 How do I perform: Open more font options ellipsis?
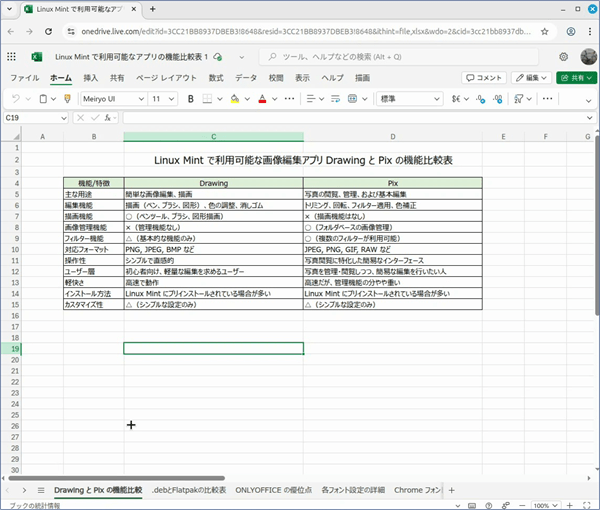point(290,99)
